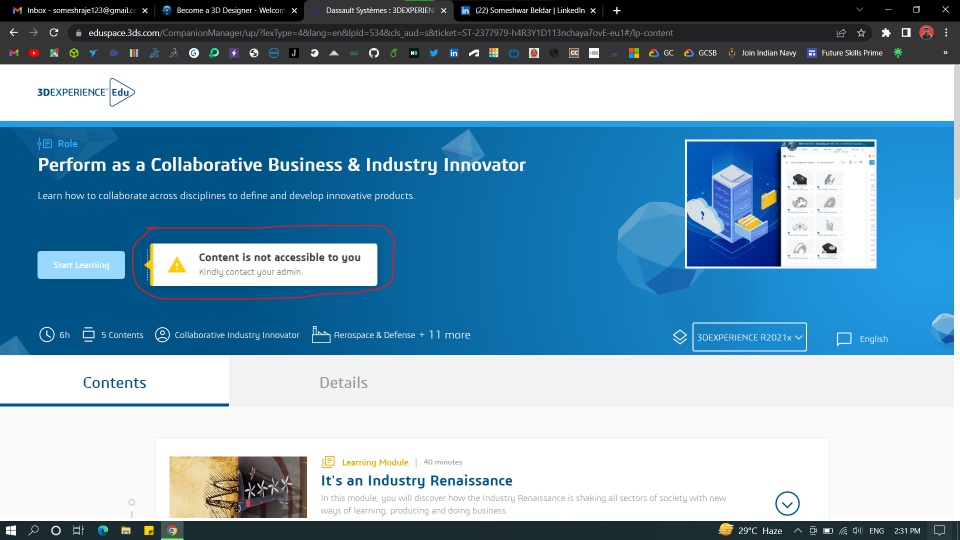960x540 pixels.
Task: Click the Aerospace & Defense industry label
Action: pyautogui.click(x=374, y=335)
